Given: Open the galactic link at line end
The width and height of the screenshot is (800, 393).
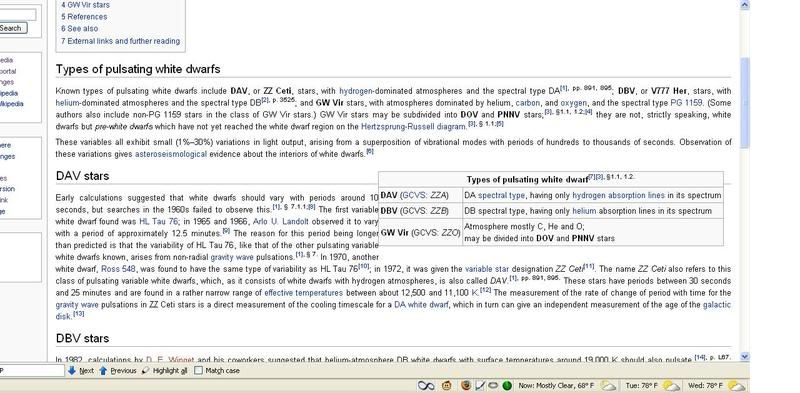Looking at the screenshot, I should click(x=717, y=305).
